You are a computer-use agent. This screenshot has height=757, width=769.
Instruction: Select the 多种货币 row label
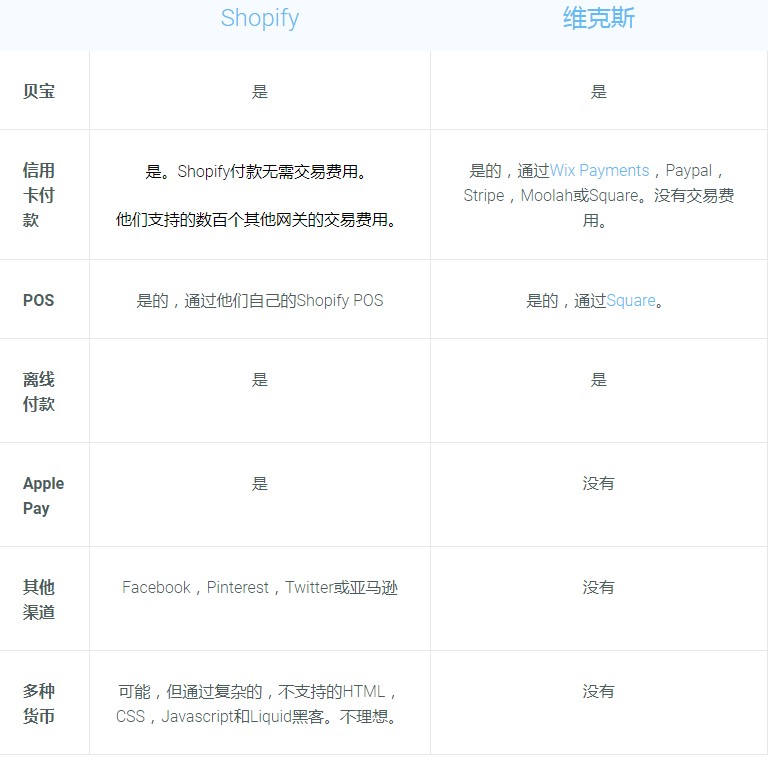pyautogui.click(x=39, y=704)
